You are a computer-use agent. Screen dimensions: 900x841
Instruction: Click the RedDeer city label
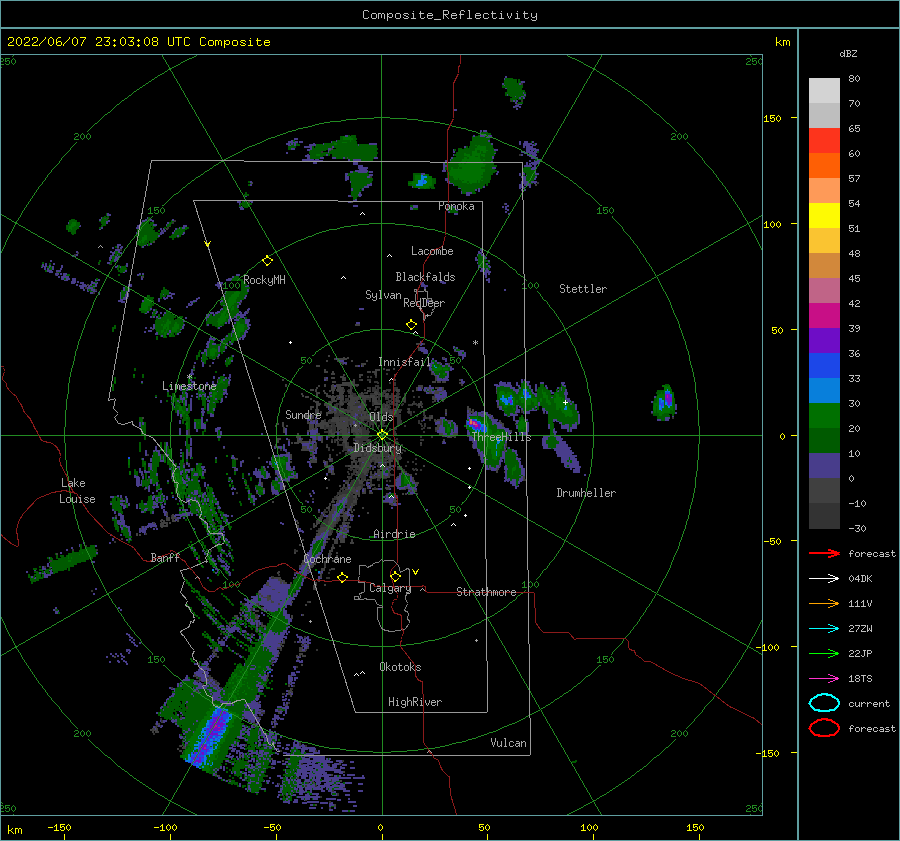(x=424, y=303)
